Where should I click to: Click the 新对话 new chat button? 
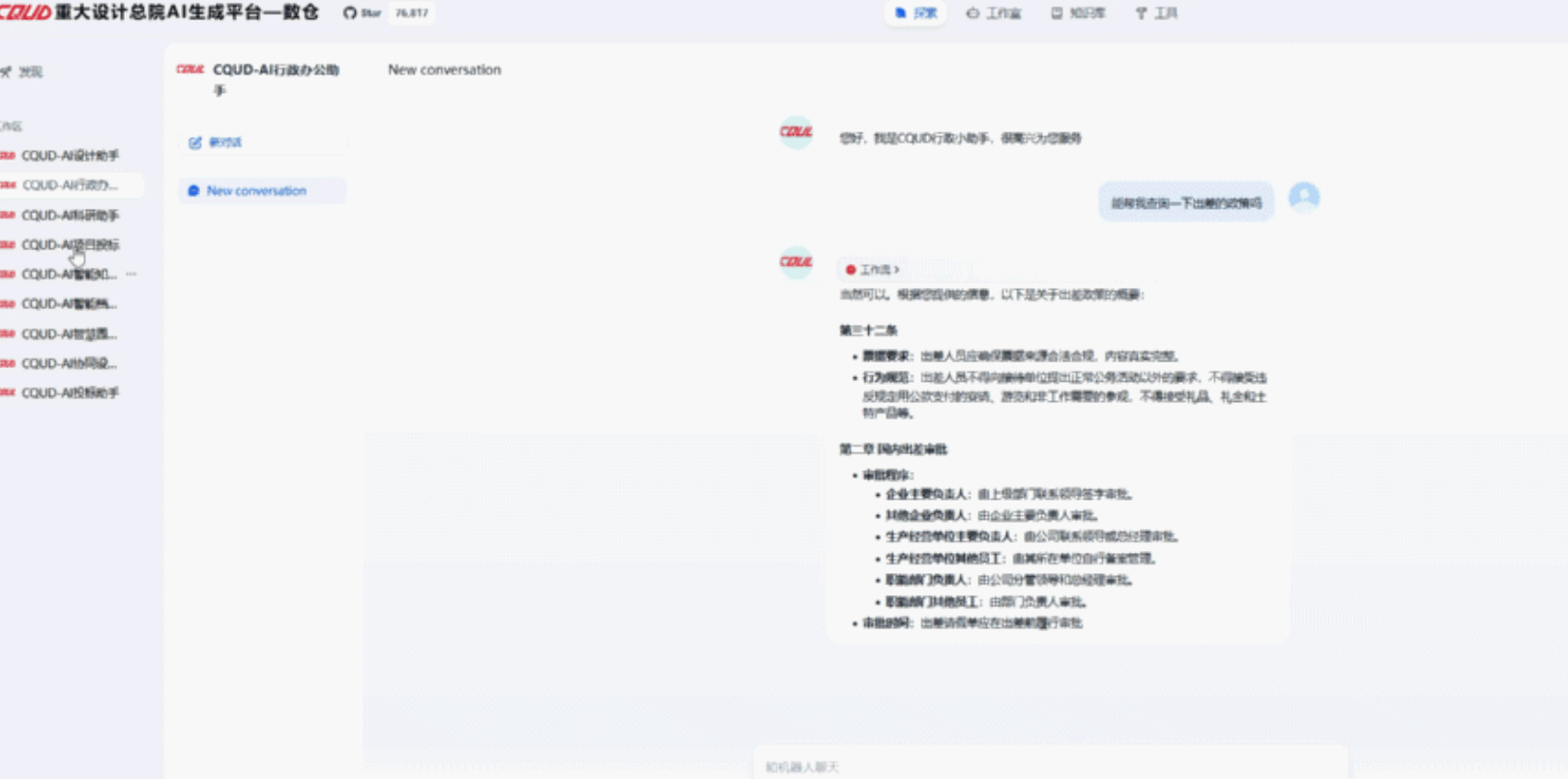tap(262, 142)
